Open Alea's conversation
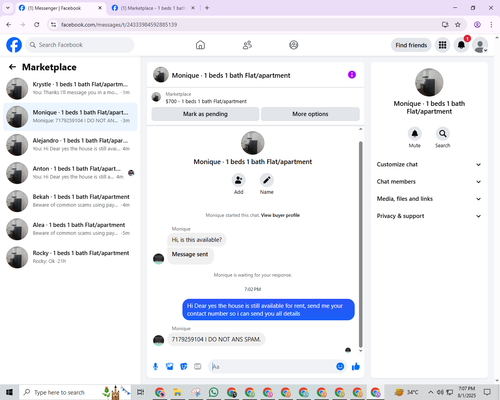Viewport: 500px width, 400px height. (70, 229)
